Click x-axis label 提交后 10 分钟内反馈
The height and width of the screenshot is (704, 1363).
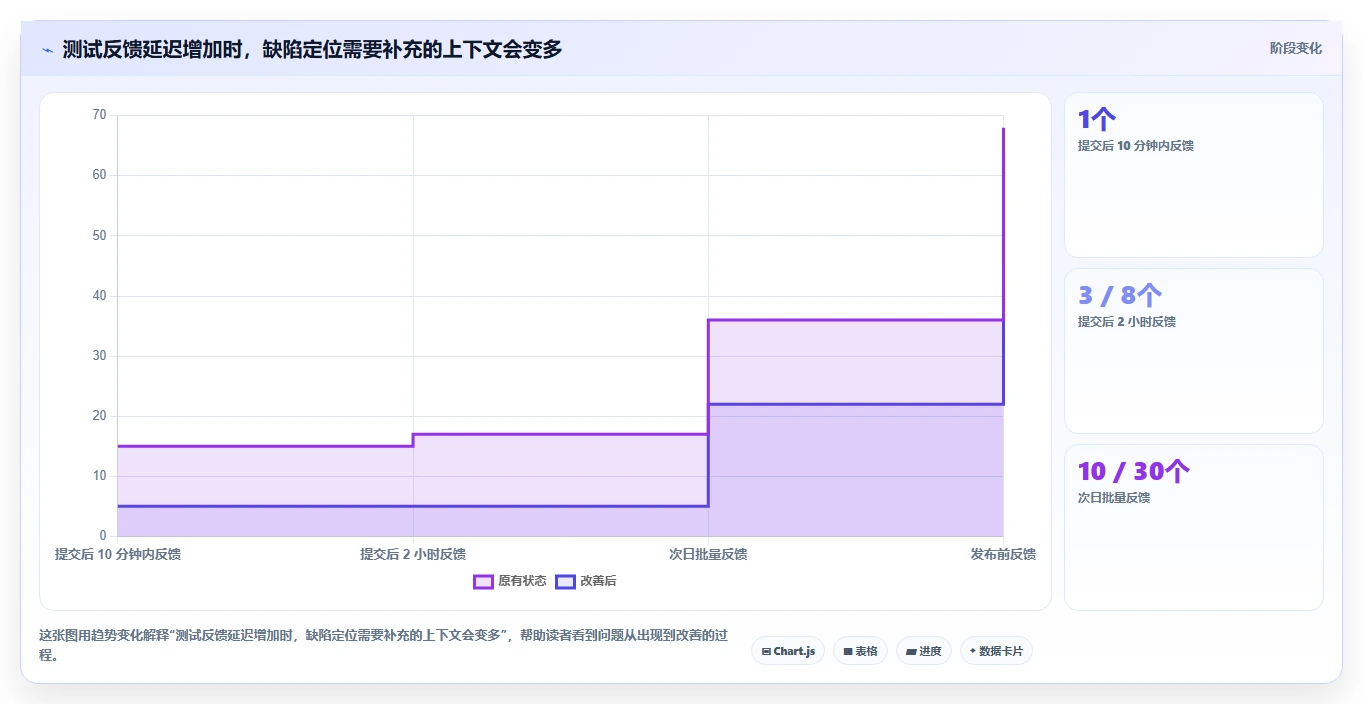[x=118, y=554]
